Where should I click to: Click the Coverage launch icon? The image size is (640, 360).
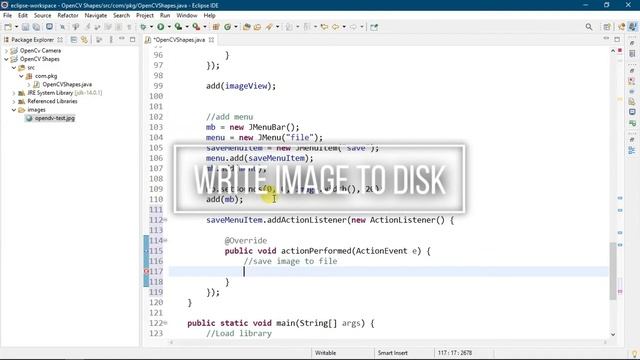178,27
